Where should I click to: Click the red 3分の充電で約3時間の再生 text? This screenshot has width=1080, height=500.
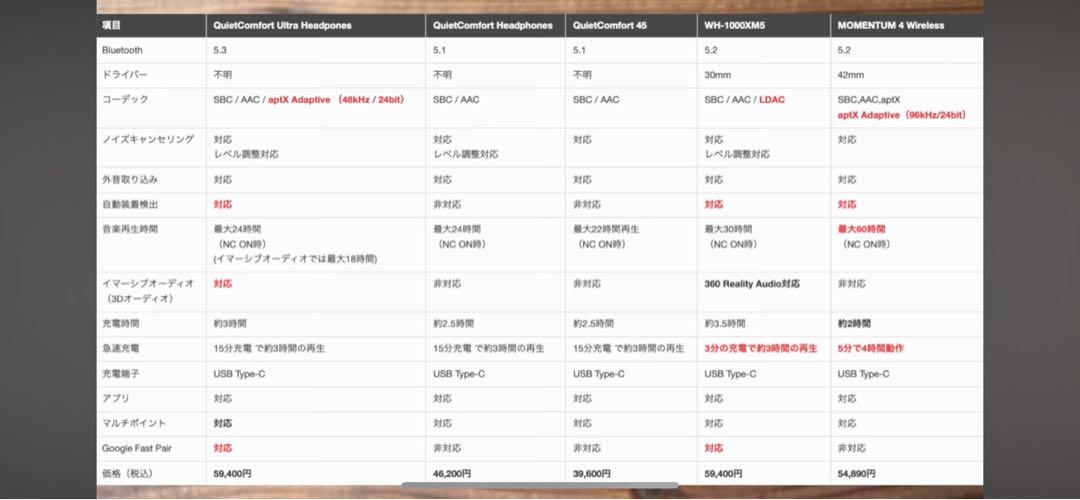[761, 348]
